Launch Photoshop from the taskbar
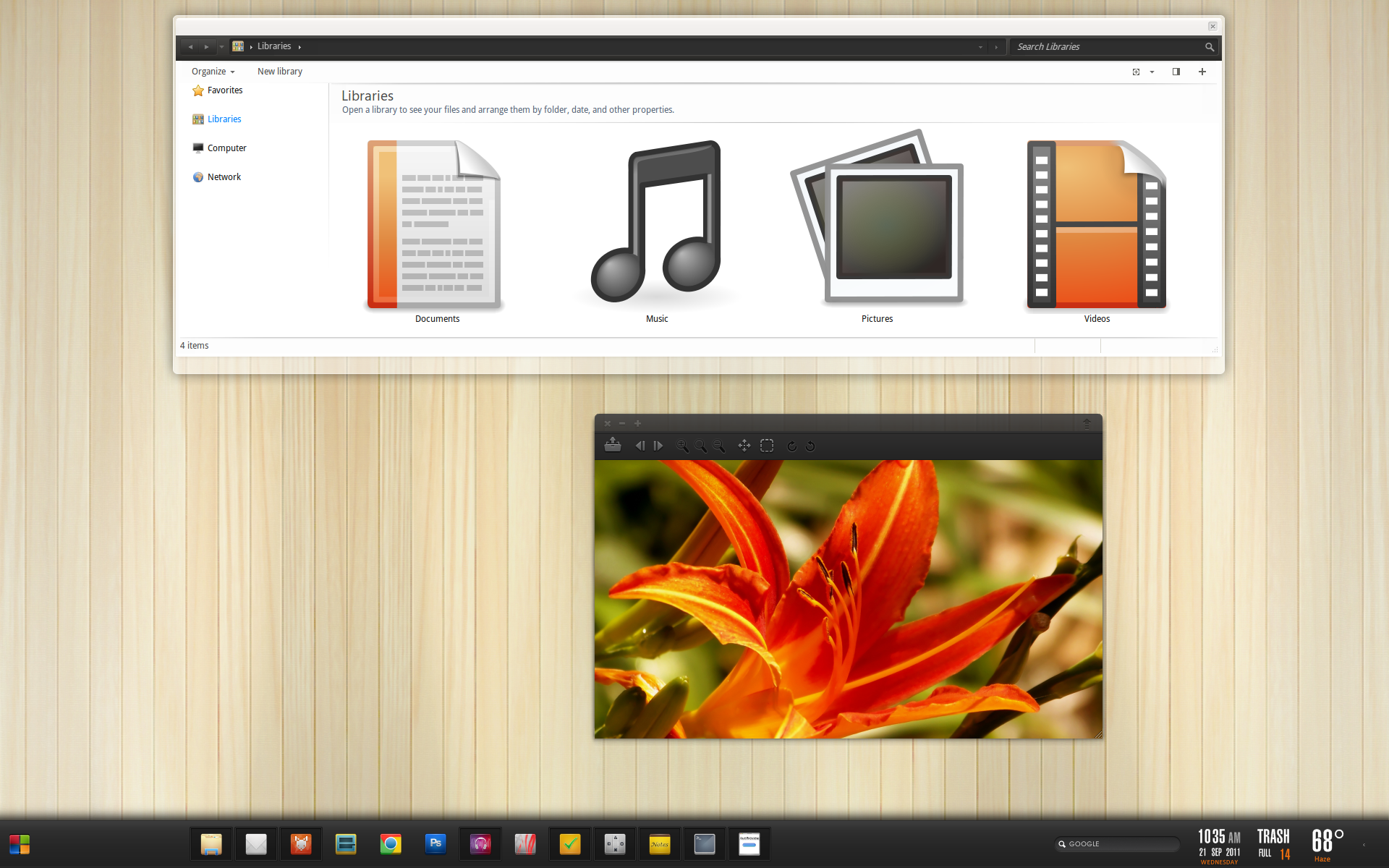Image resolution: width=1389 pixels, height=868 pixels. 436,844
